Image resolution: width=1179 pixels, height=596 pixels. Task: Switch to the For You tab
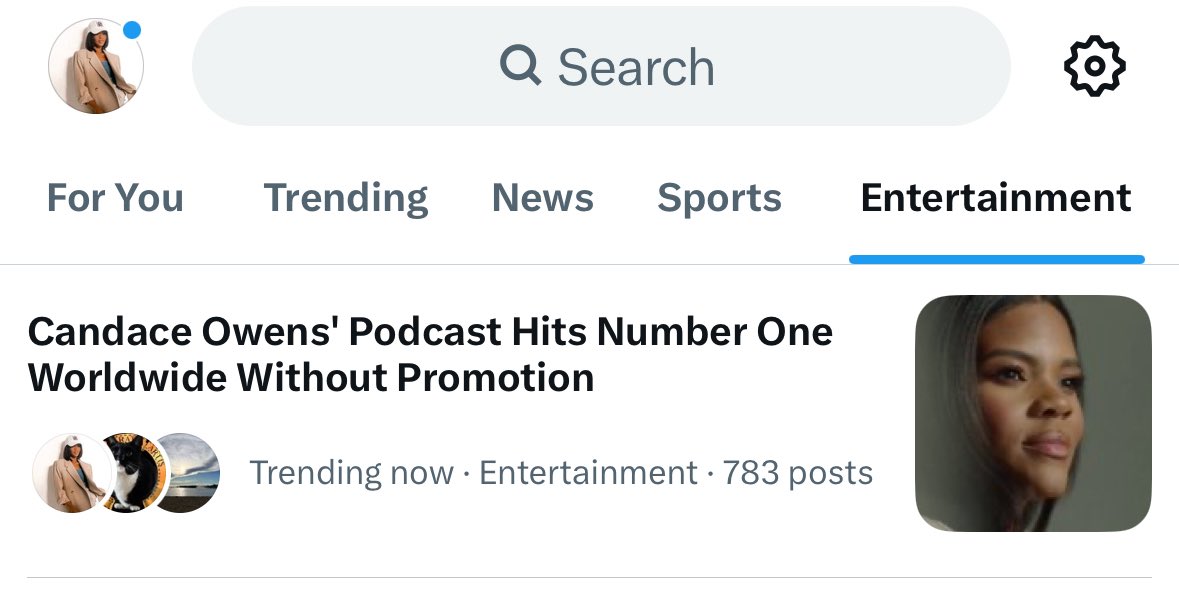[115, 198]
